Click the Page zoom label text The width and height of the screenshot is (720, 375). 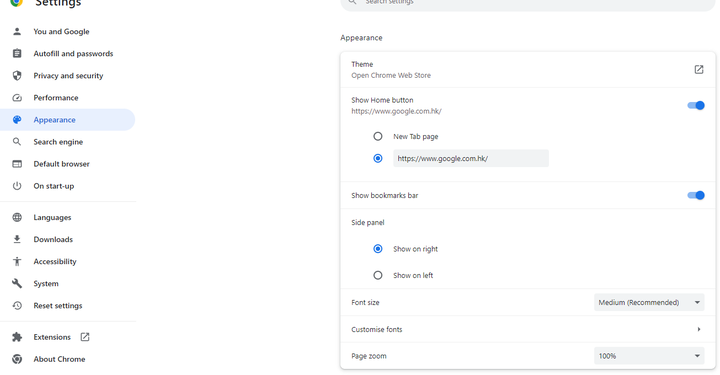[368, 356]
